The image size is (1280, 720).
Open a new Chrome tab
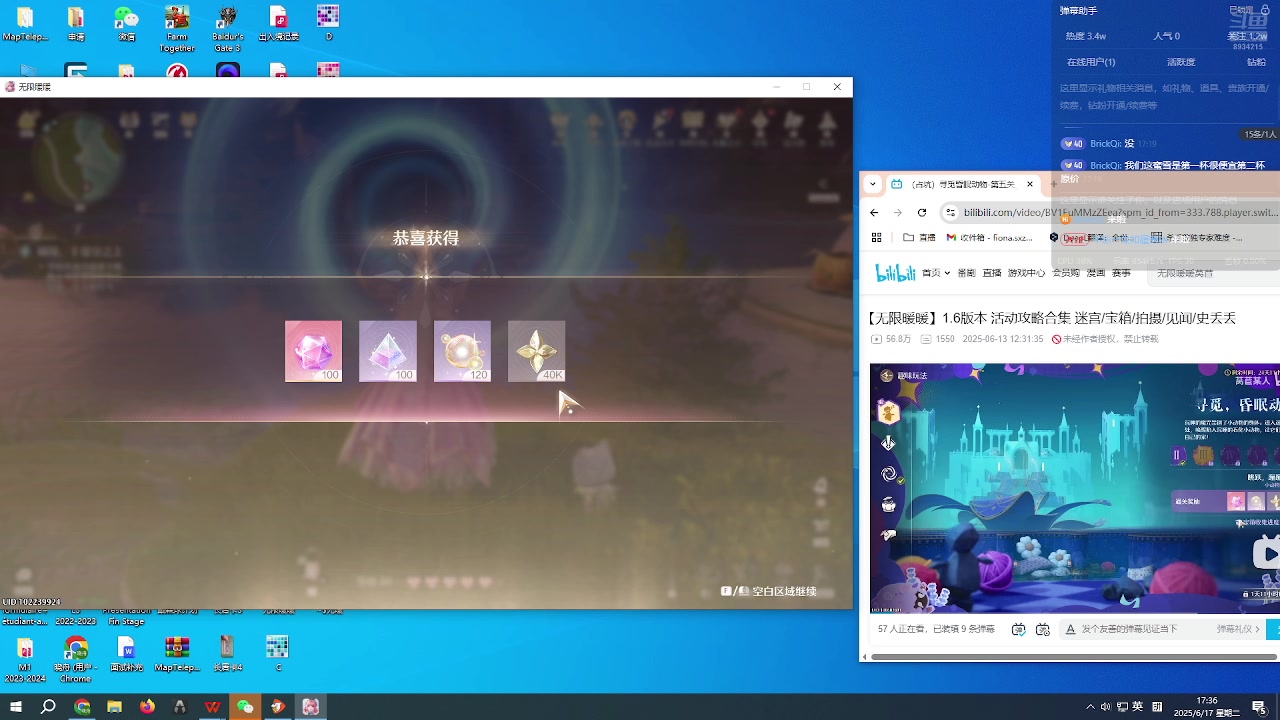click(1053, 184)
